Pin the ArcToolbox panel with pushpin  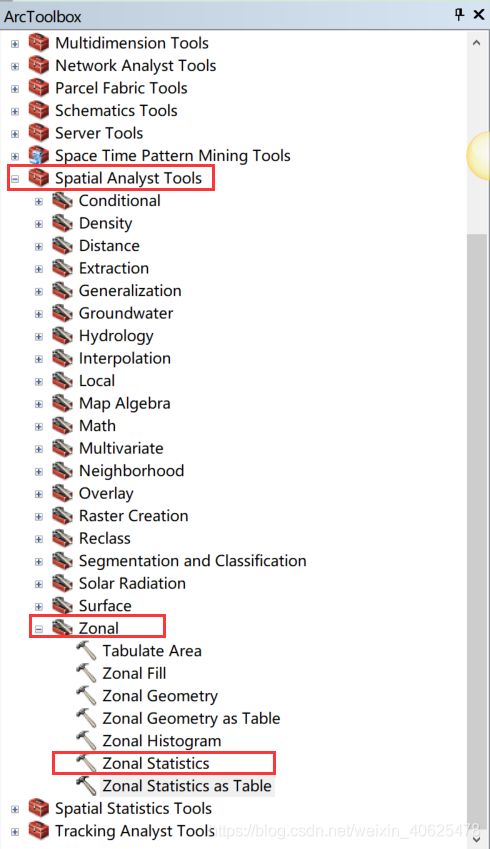click(x=459, y=15)
